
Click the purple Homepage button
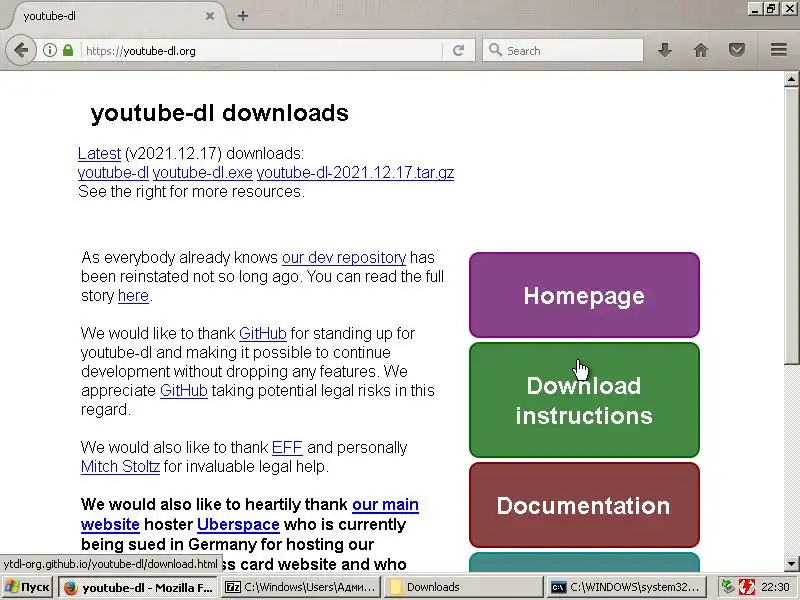point(584,295)
